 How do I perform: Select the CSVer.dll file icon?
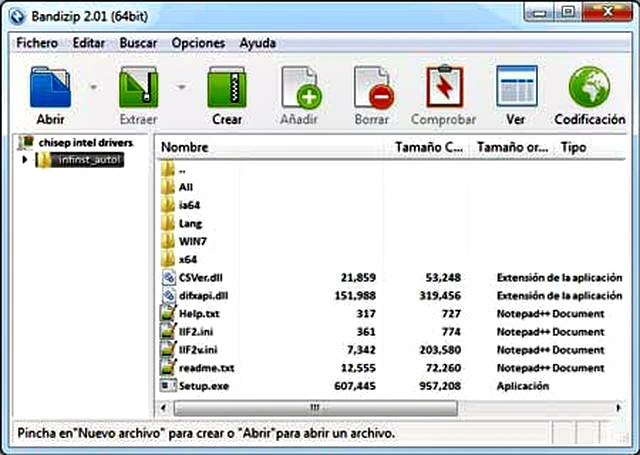(168, 277)
